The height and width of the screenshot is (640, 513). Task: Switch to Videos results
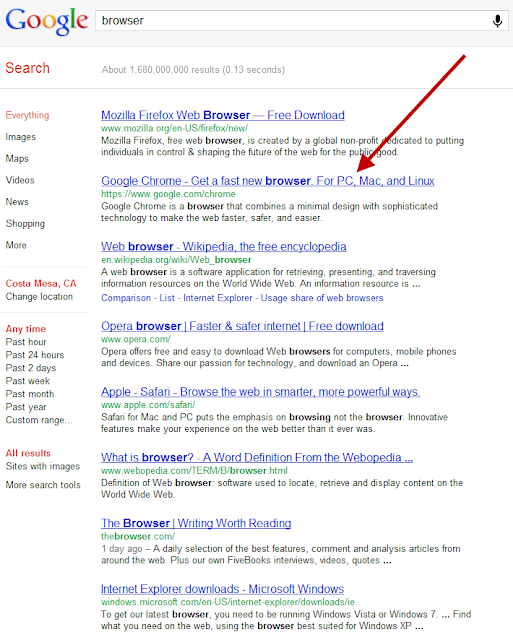20,180
